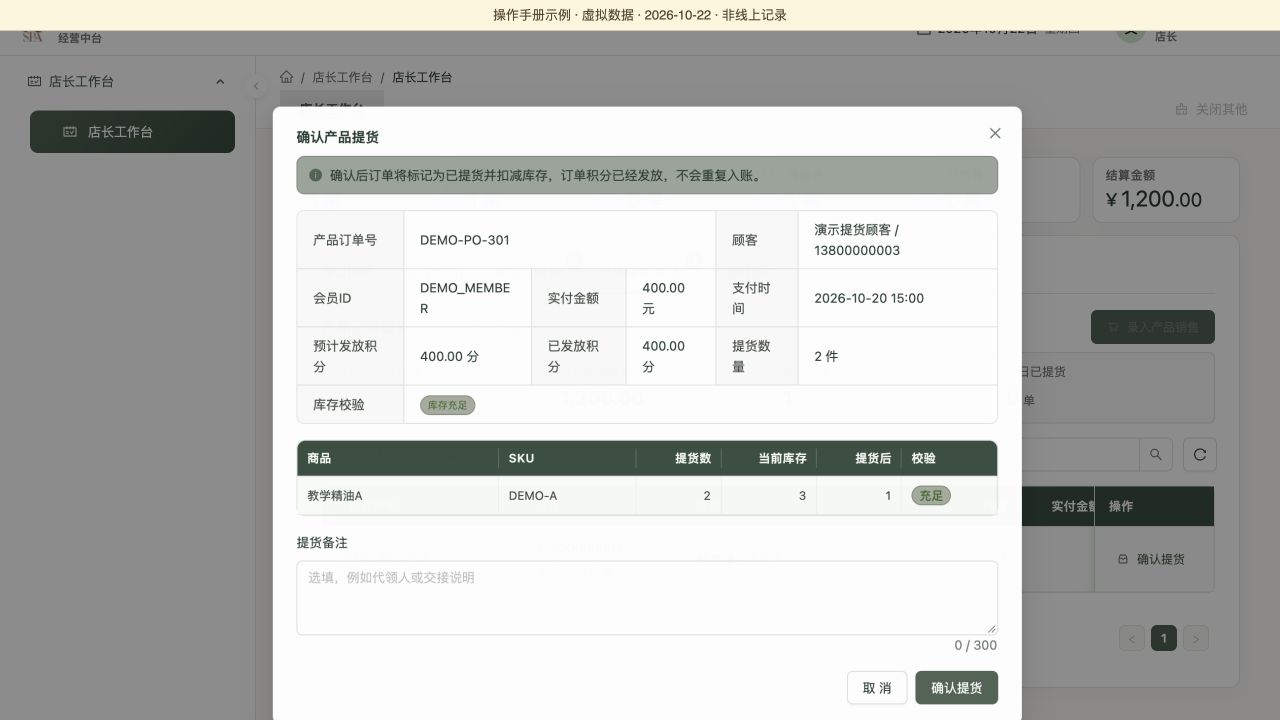This screenshot has width=1280, height=720.
Task: Click the 充足 tag in the 教学精油A row
Action: tap(931, 496)
